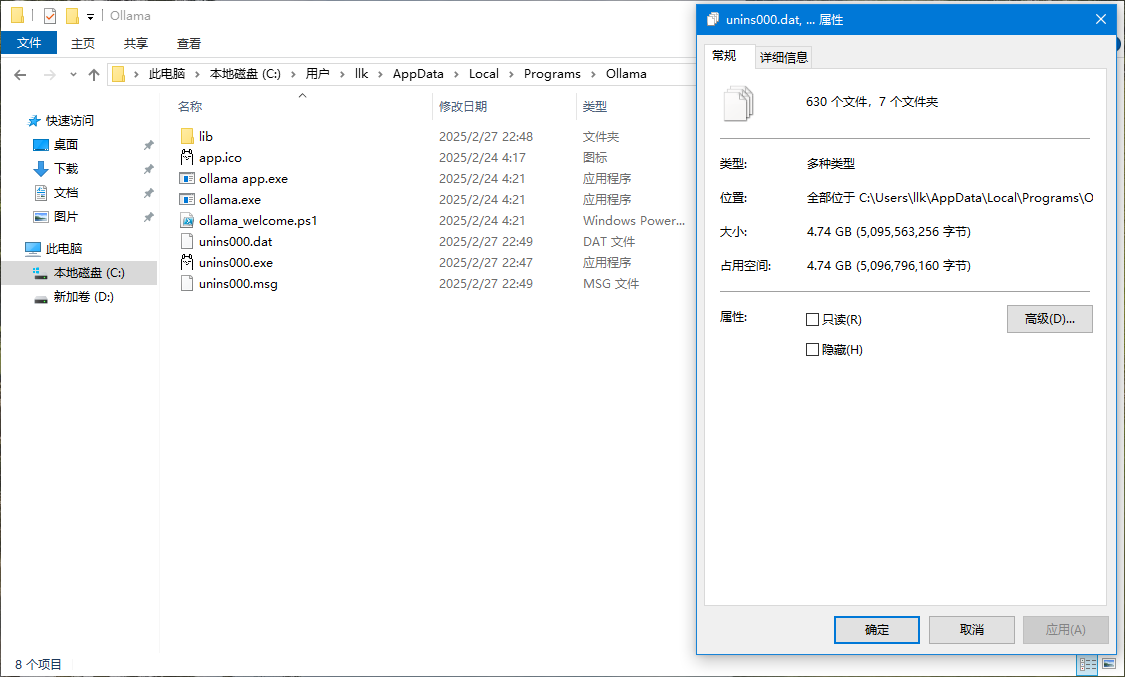Switch to the 详细信息 tab
The height and width of the screenshot is (677, 1125).
coord(784,57)
